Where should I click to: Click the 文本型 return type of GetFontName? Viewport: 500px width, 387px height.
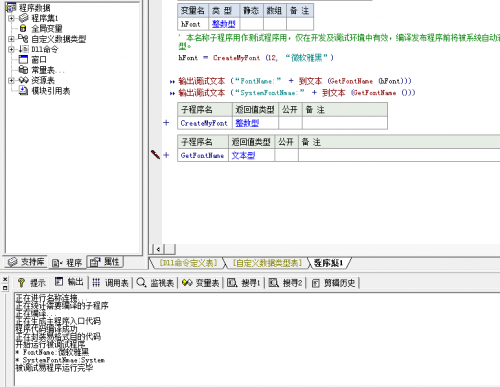pos(243,155)
